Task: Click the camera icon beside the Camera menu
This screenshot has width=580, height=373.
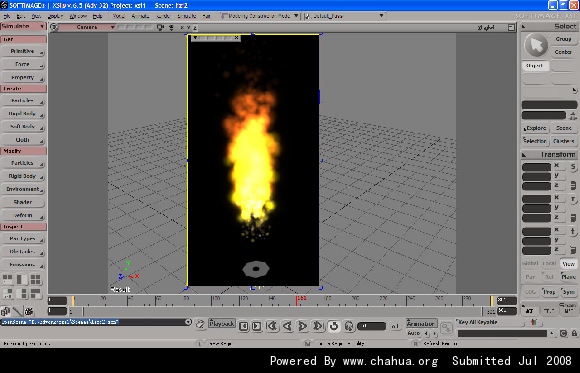Action: coord(160,27)
